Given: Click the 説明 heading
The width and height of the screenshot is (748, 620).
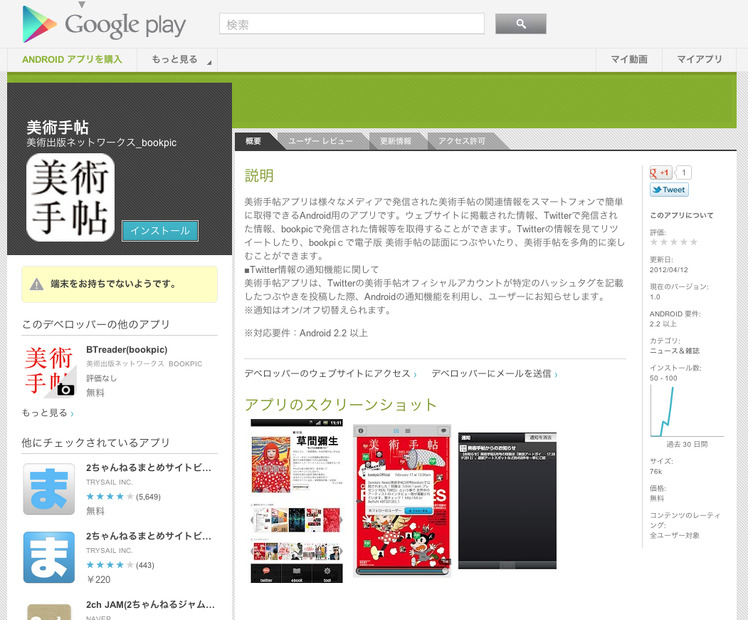Looking at the screenshot, I should (259, 176).
